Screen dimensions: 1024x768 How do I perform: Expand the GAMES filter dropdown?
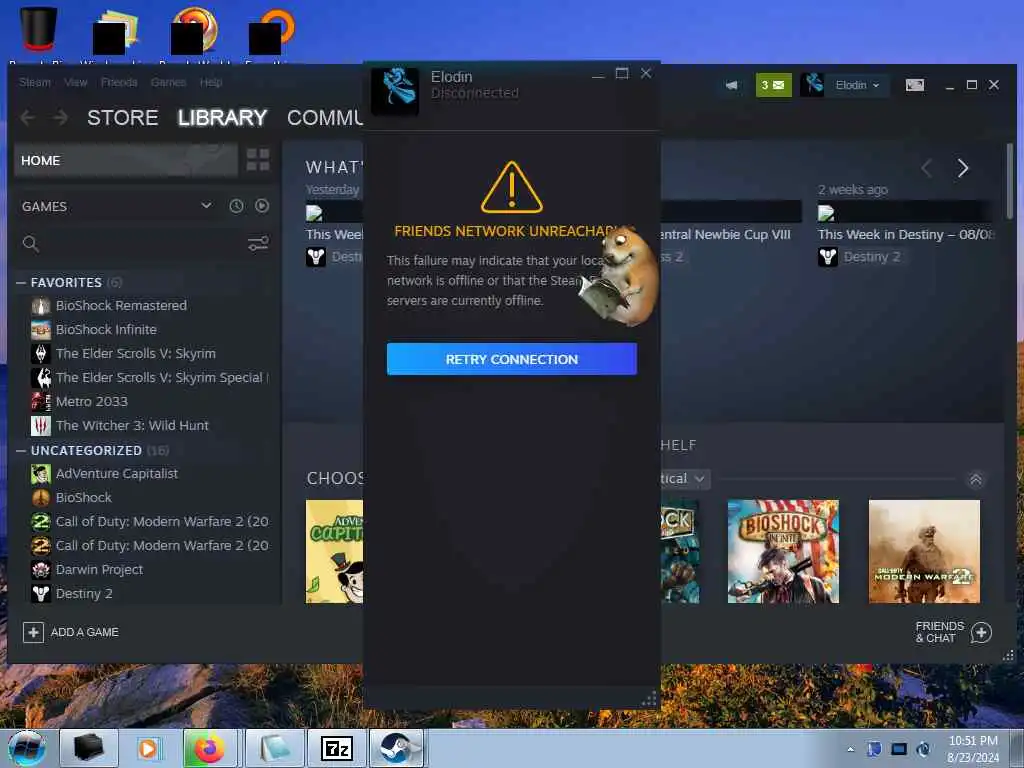click(206, 206)
